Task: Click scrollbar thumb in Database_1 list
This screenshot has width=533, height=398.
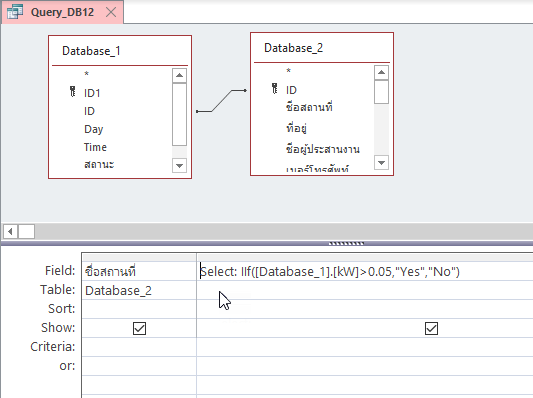Action: point(179,115)
